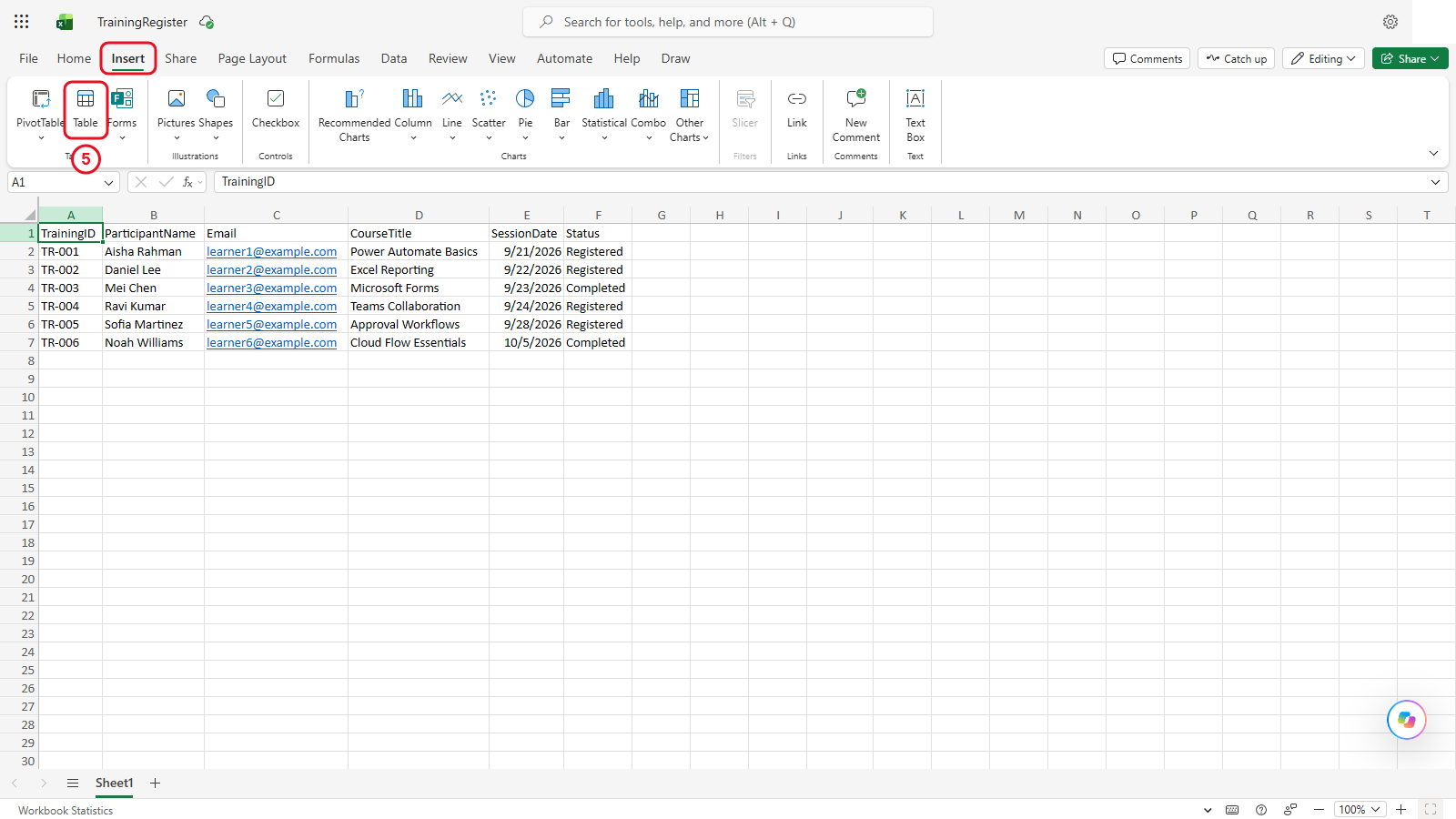
Task: Open Other Charts dropdown
Action: click(x=689, y=114)
